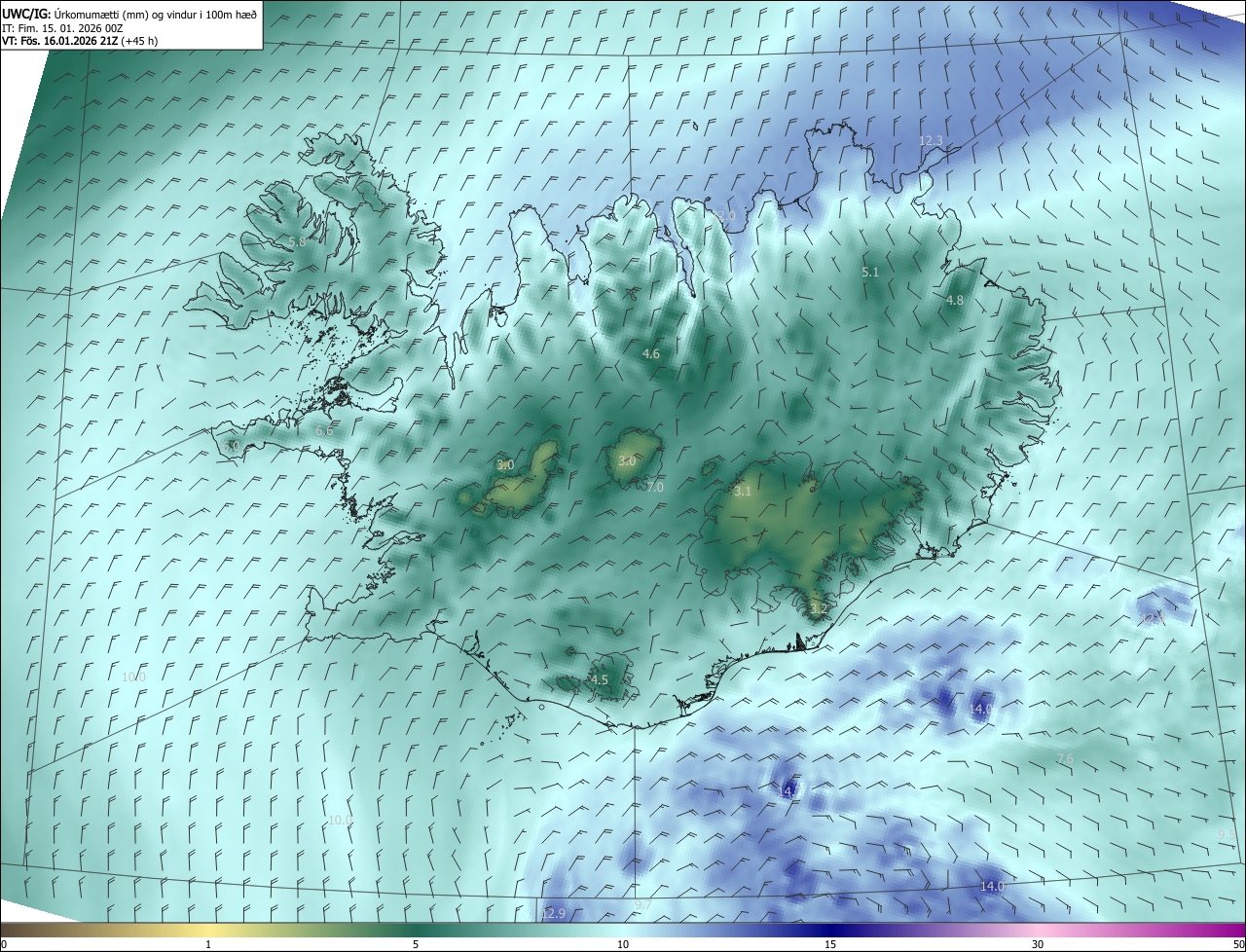This screenshot has height=952, width=1246.
Task: Click the 3.0 value beside the 7.0 label
Action: pos(627,461)
